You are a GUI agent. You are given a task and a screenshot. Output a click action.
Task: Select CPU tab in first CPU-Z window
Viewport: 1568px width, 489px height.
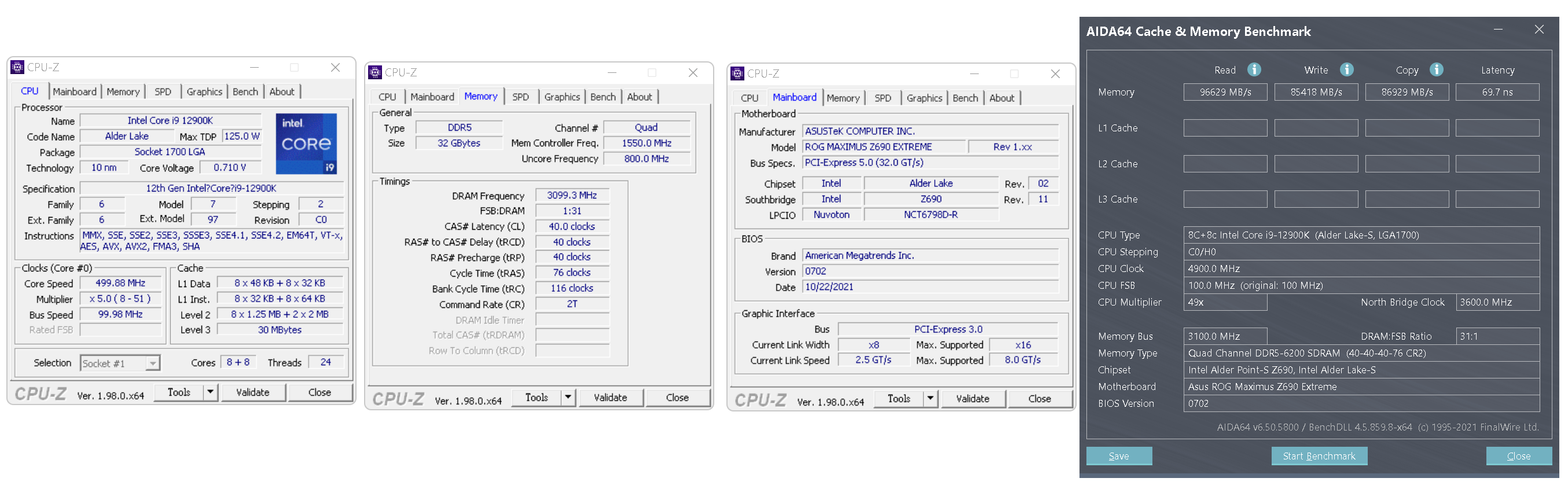tap(29, 91)
